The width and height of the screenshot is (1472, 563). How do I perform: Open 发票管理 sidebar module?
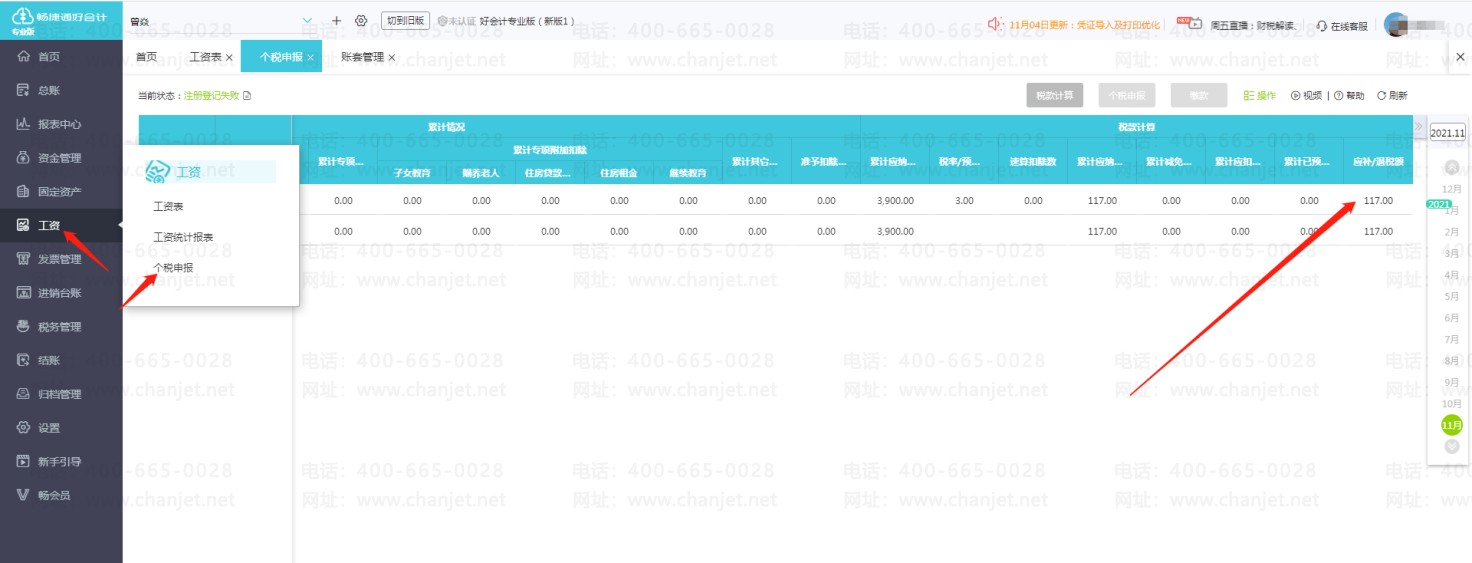coord(59,259)
